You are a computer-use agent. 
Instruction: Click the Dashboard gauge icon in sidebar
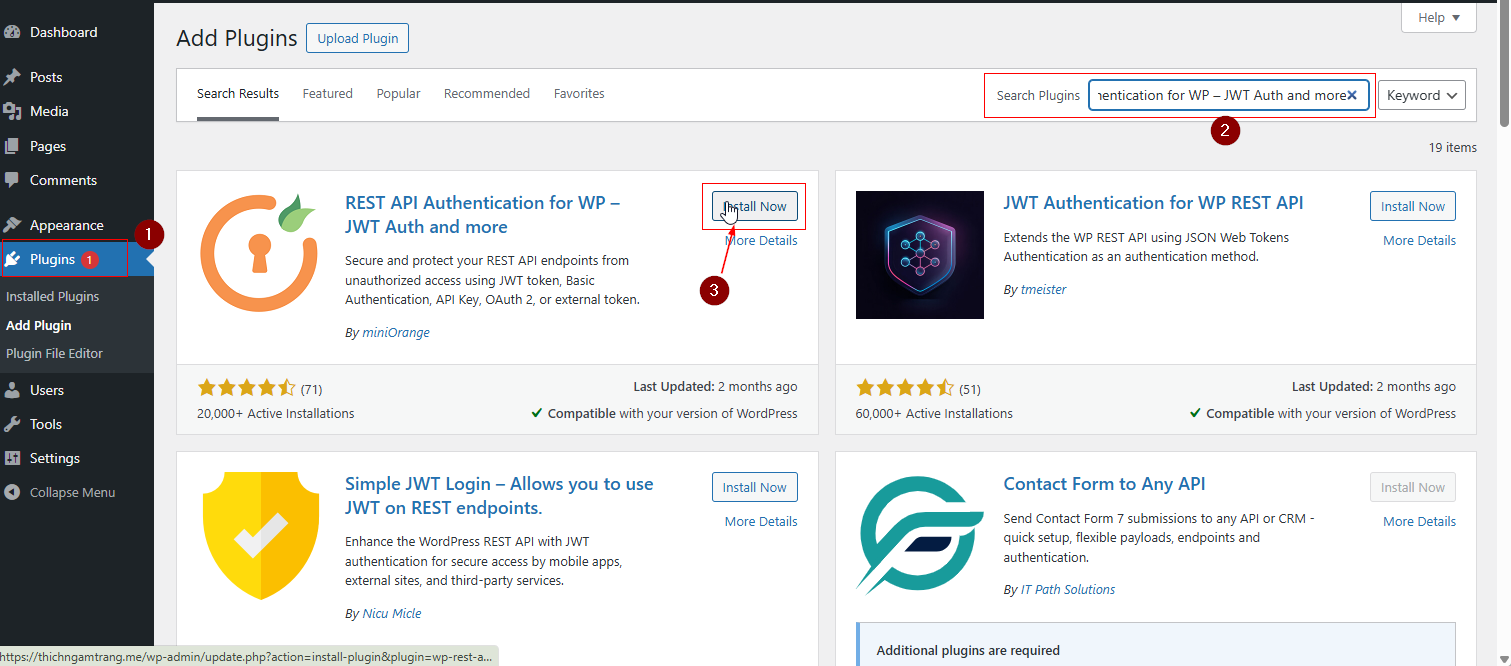tap(13, 32)
